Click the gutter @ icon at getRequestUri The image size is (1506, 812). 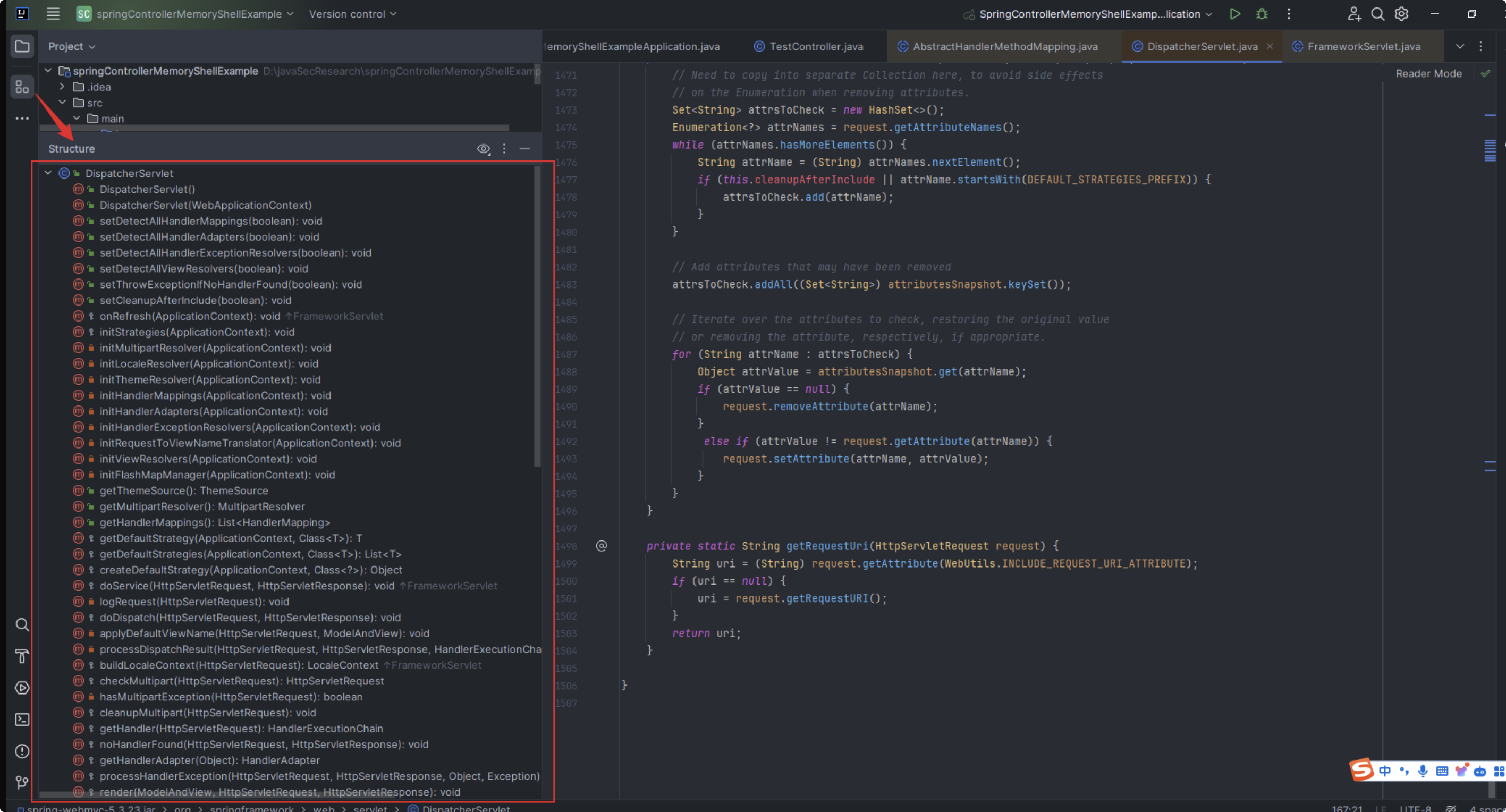(x=602, y=545)
